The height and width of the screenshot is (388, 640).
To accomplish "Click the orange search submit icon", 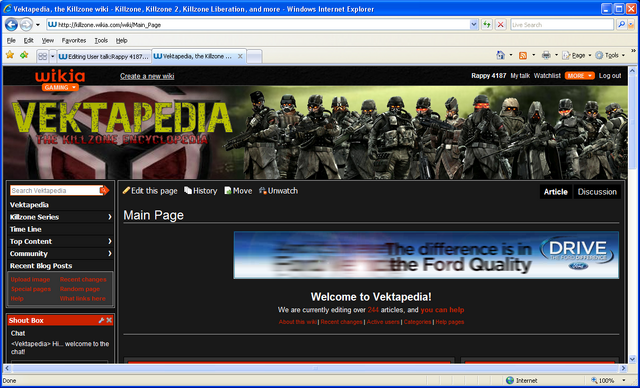I will pyautogui.click(x=105, y=191).
